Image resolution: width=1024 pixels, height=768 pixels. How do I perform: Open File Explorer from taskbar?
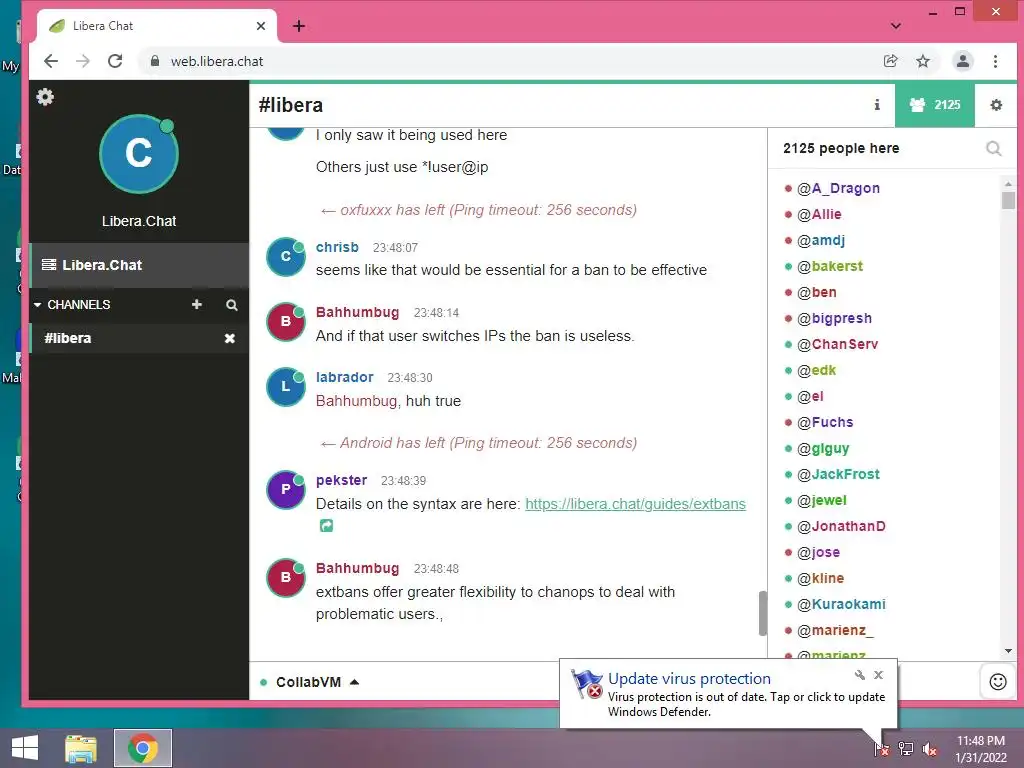pyautogui.click(x=81, y=748)
